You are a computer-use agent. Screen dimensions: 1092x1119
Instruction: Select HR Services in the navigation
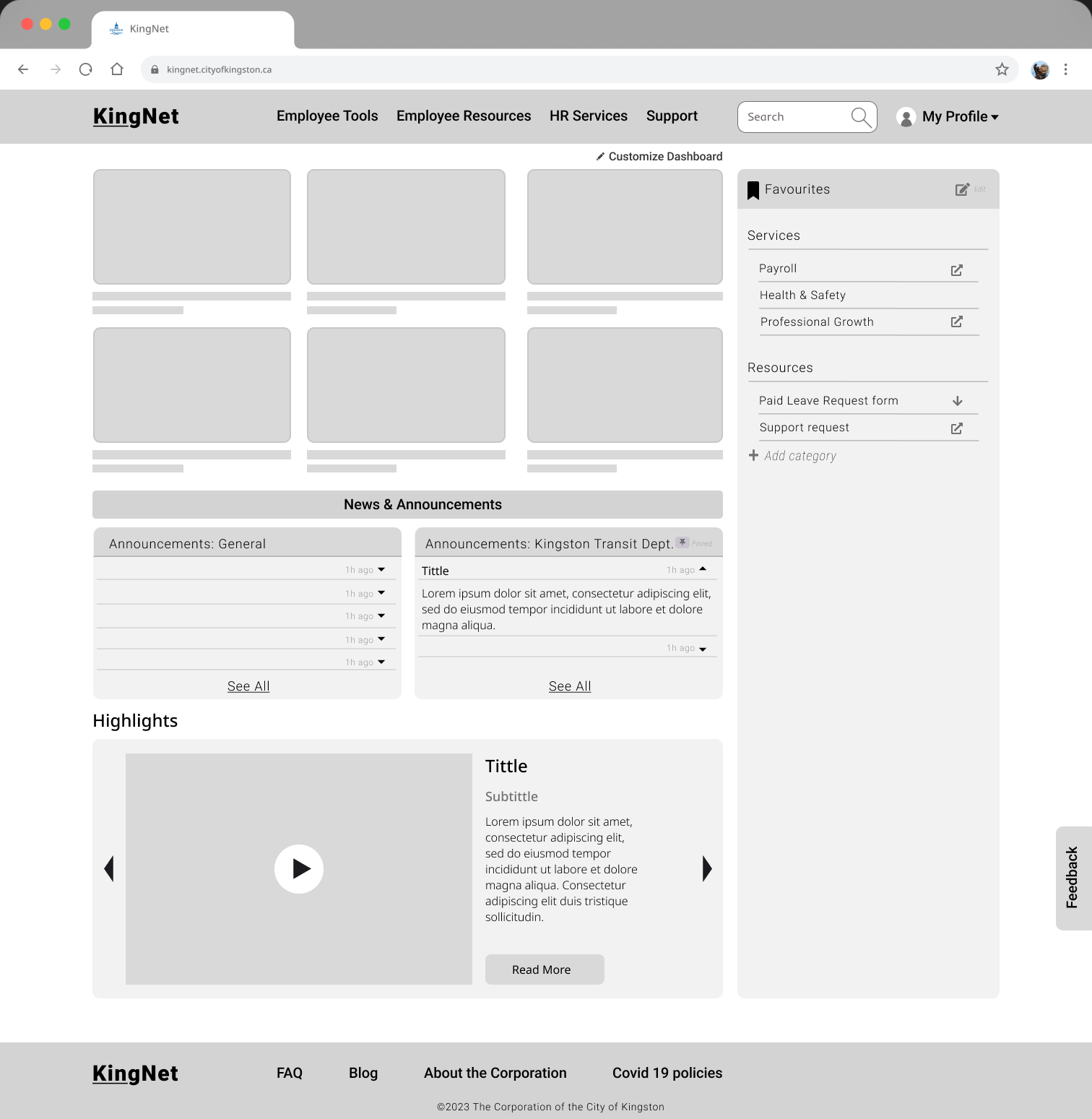[588, 116]
